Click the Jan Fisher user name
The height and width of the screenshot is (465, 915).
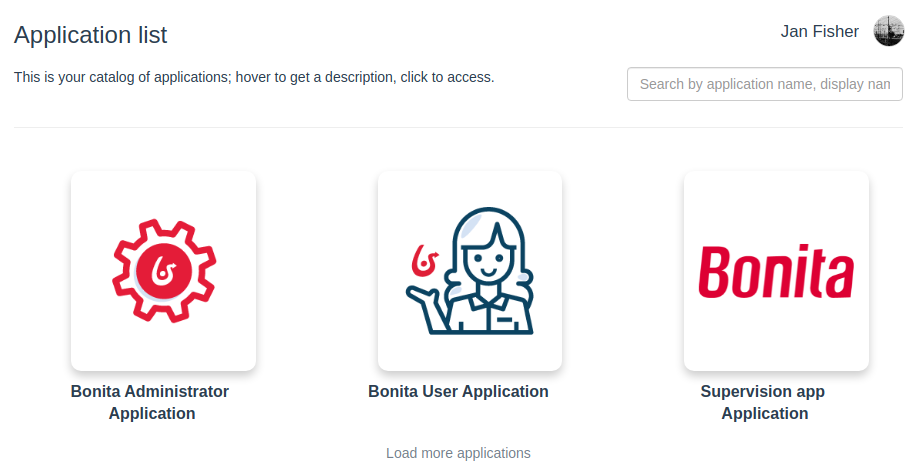tap(819, 32)
